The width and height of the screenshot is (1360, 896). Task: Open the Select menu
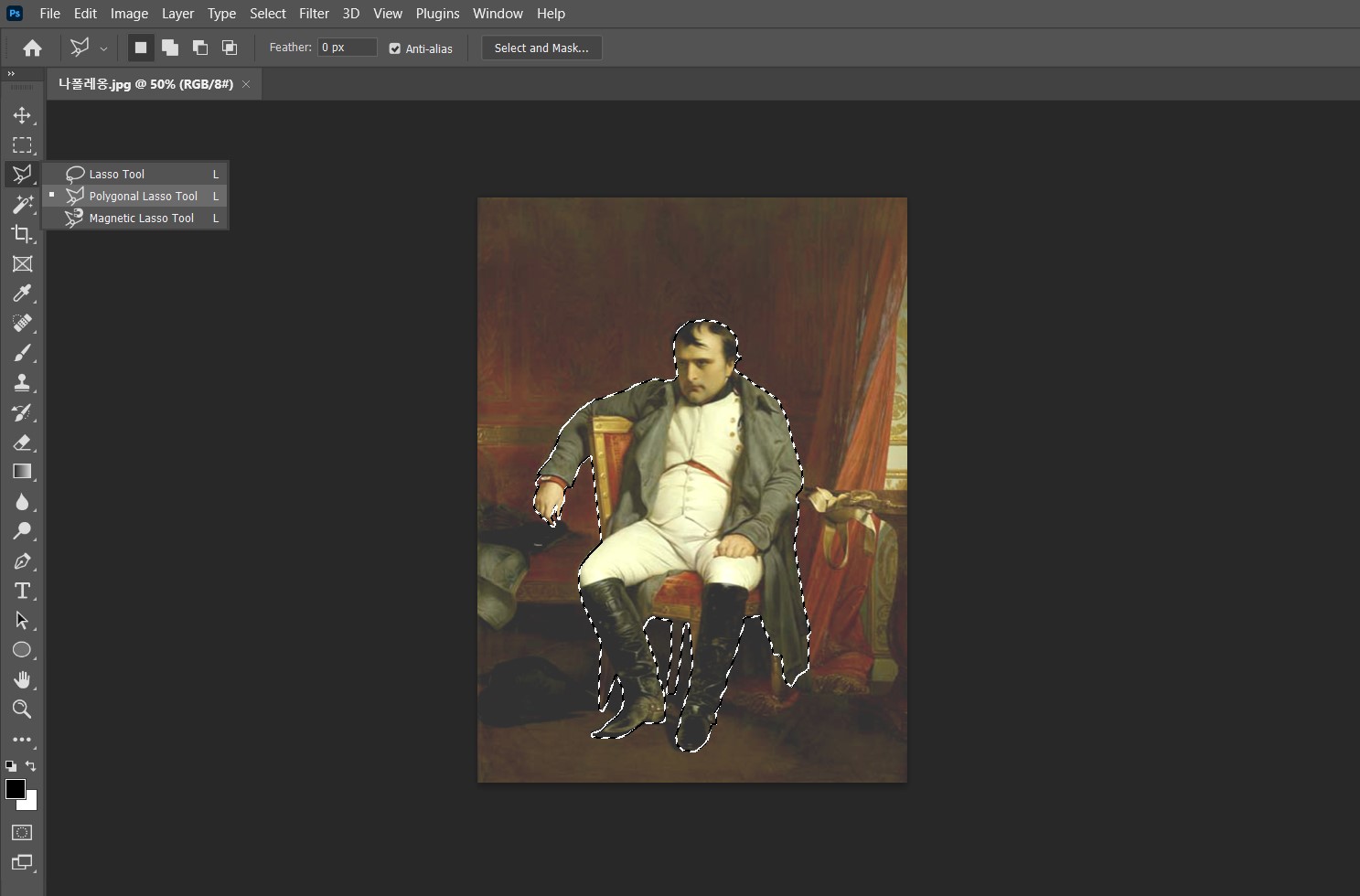coord(268,14)
